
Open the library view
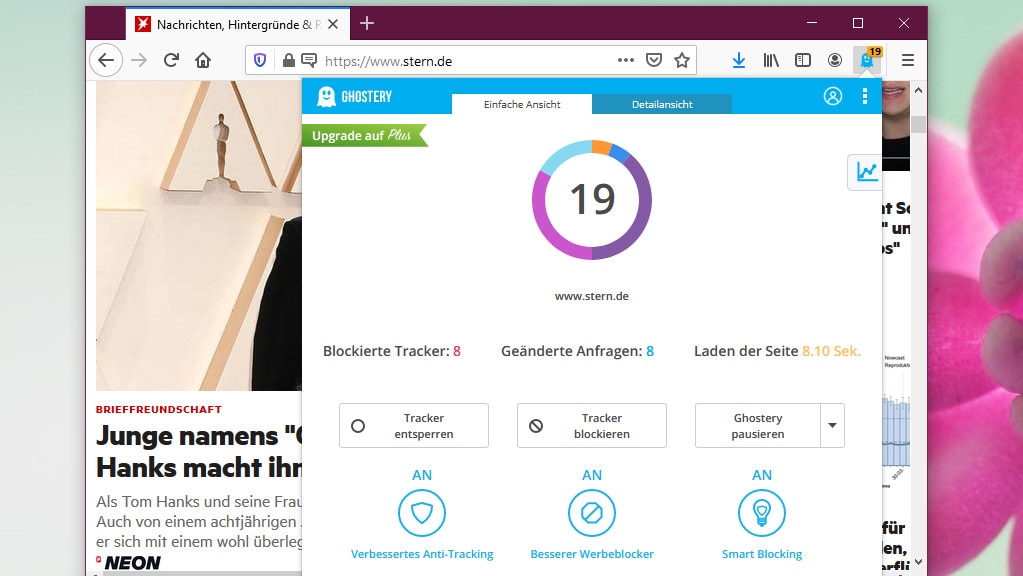771,61
